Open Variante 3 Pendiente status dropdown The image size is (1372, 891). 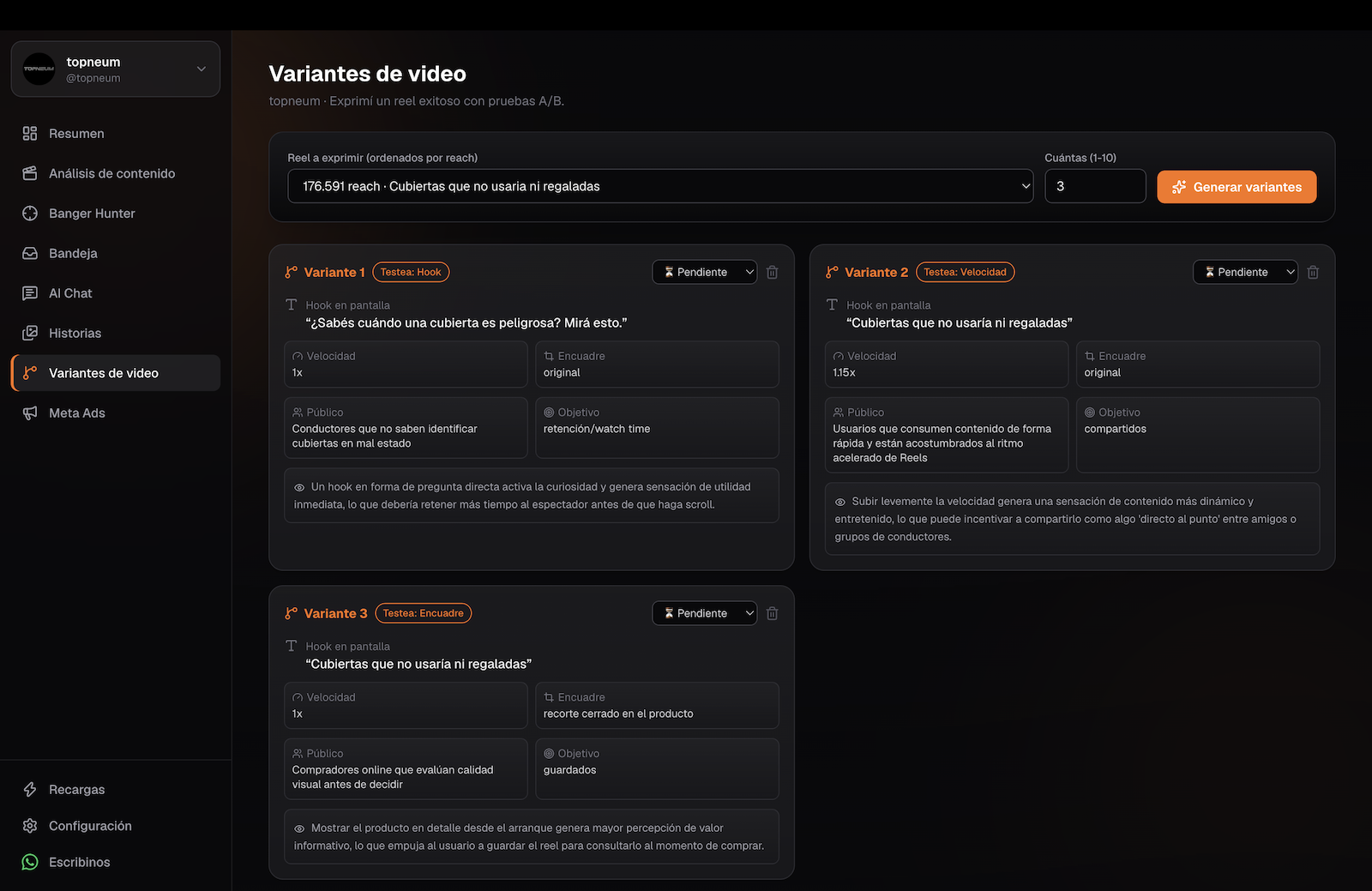pyautogui.click(x=705, y=613)
